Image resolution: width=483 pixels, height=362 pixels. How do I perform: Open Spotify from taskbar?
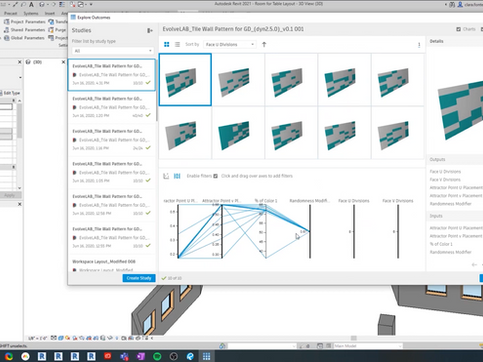pos(157,356)
